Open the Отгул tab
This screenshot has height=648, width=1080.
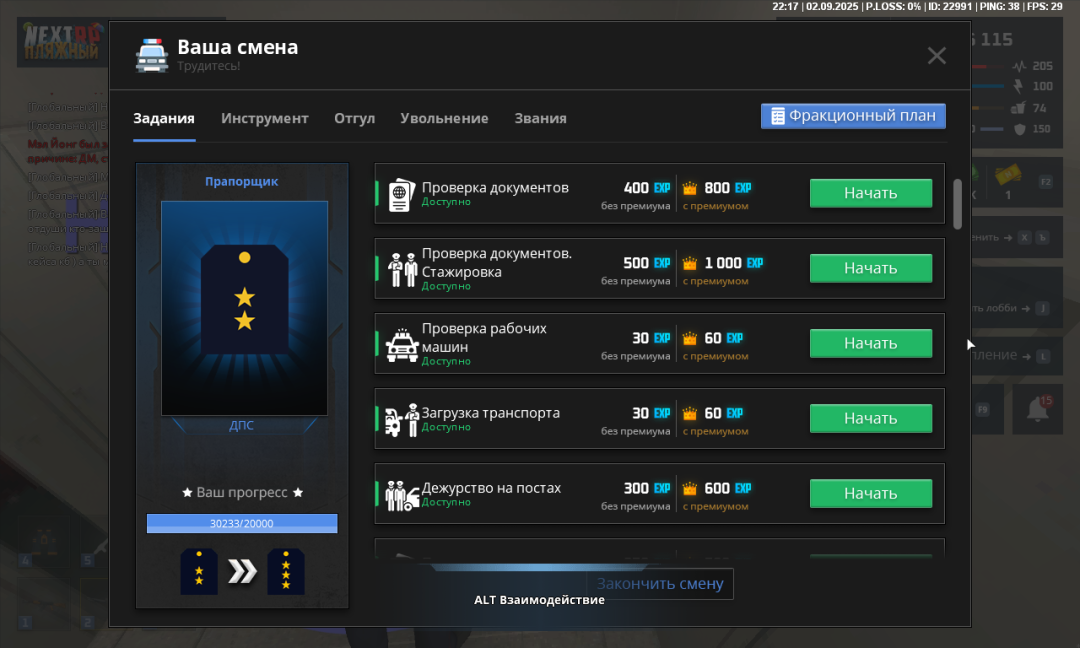coord(354,118)
